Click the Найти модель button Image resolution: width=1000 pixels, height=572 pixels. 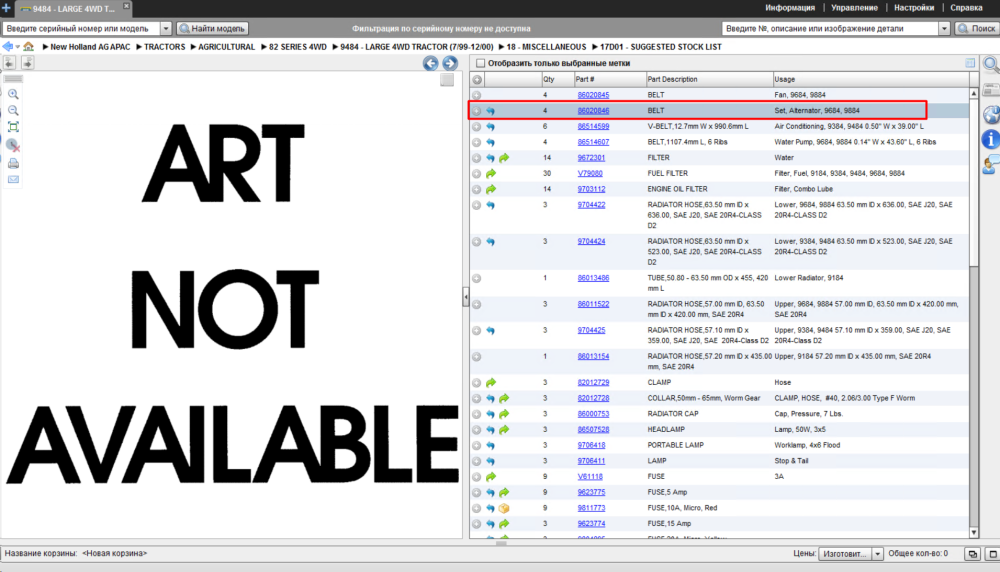212,28
